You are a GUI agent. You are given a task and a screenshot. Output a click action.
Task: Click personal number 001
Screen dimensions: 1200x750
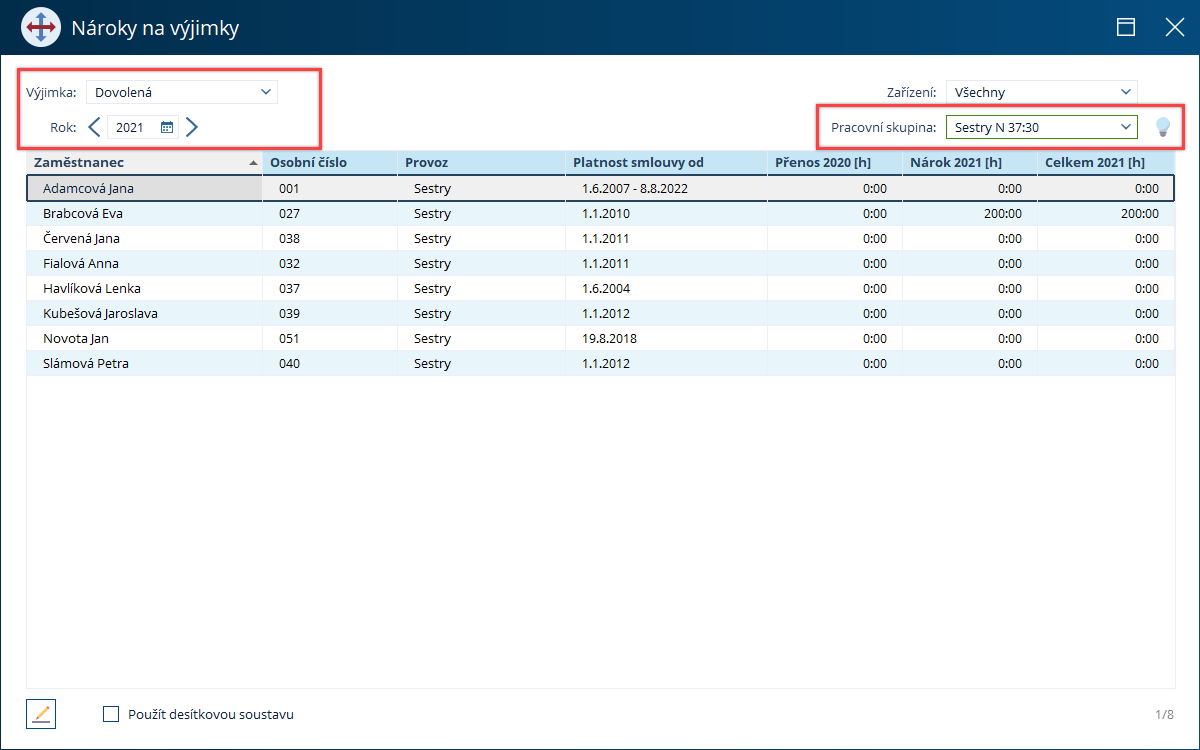pyautogui.click(x=289, y=188)
